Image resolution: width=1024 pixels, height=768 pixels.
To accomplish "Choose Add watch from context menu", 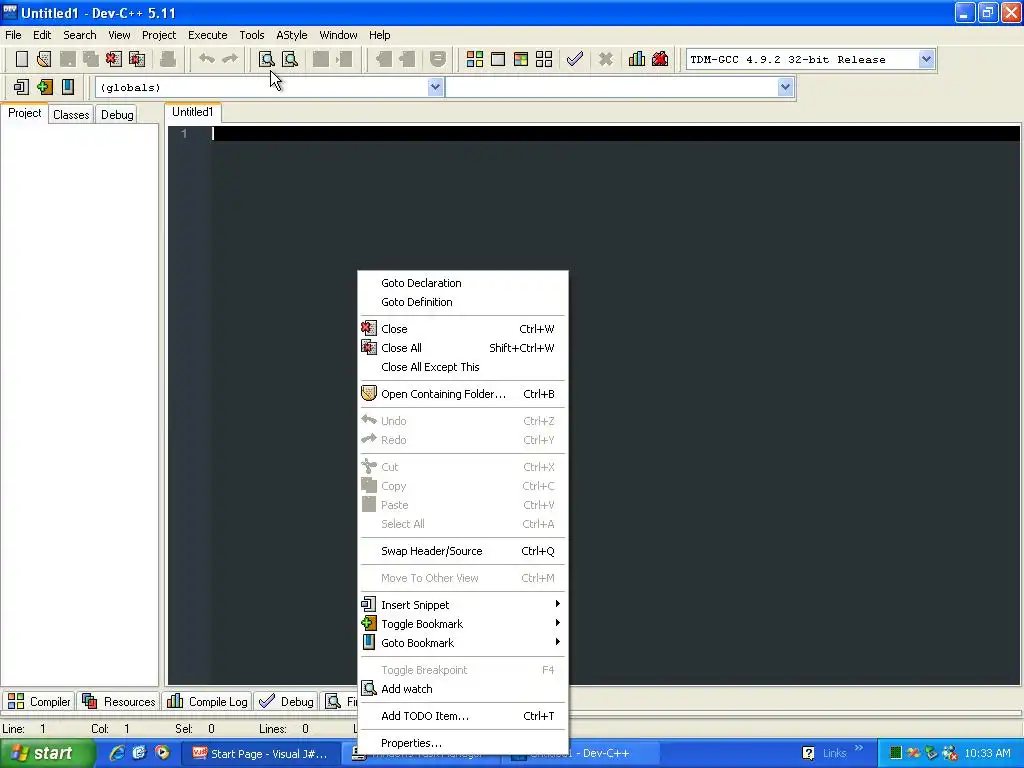I will (x=462, y=689).
